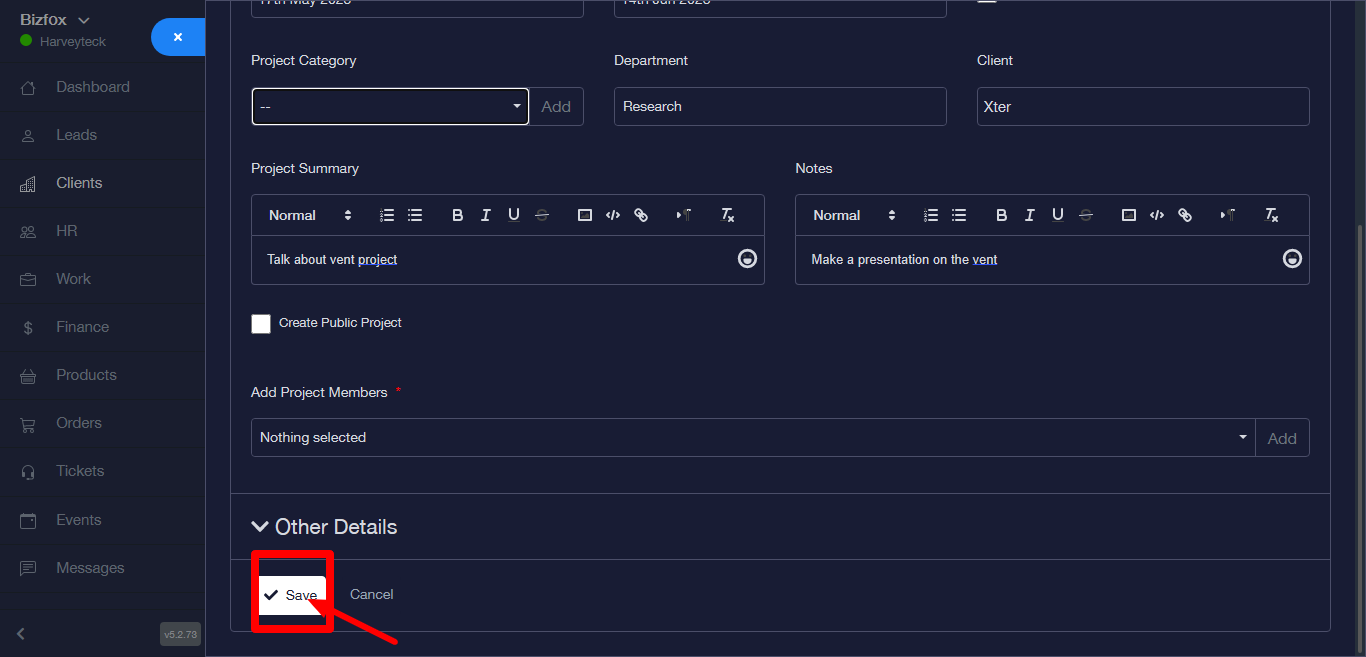Click the Department input field
The image size is (1366, 657).
coord(779,106)
